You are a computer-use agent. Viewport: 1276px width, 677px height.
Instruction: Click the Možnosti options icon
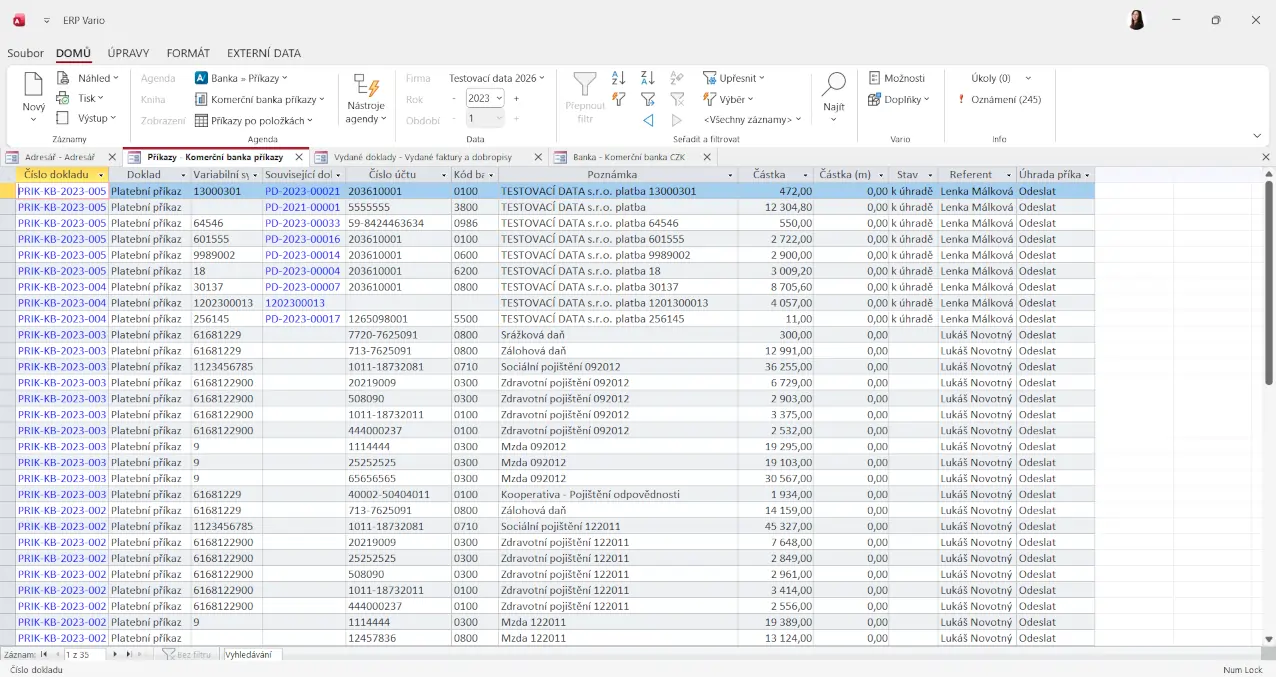875,78
